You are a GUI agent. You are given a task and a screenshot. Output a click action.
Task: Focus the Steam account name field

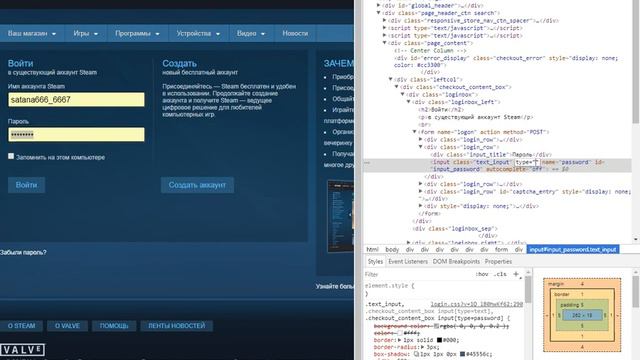[x=76, y=100]
